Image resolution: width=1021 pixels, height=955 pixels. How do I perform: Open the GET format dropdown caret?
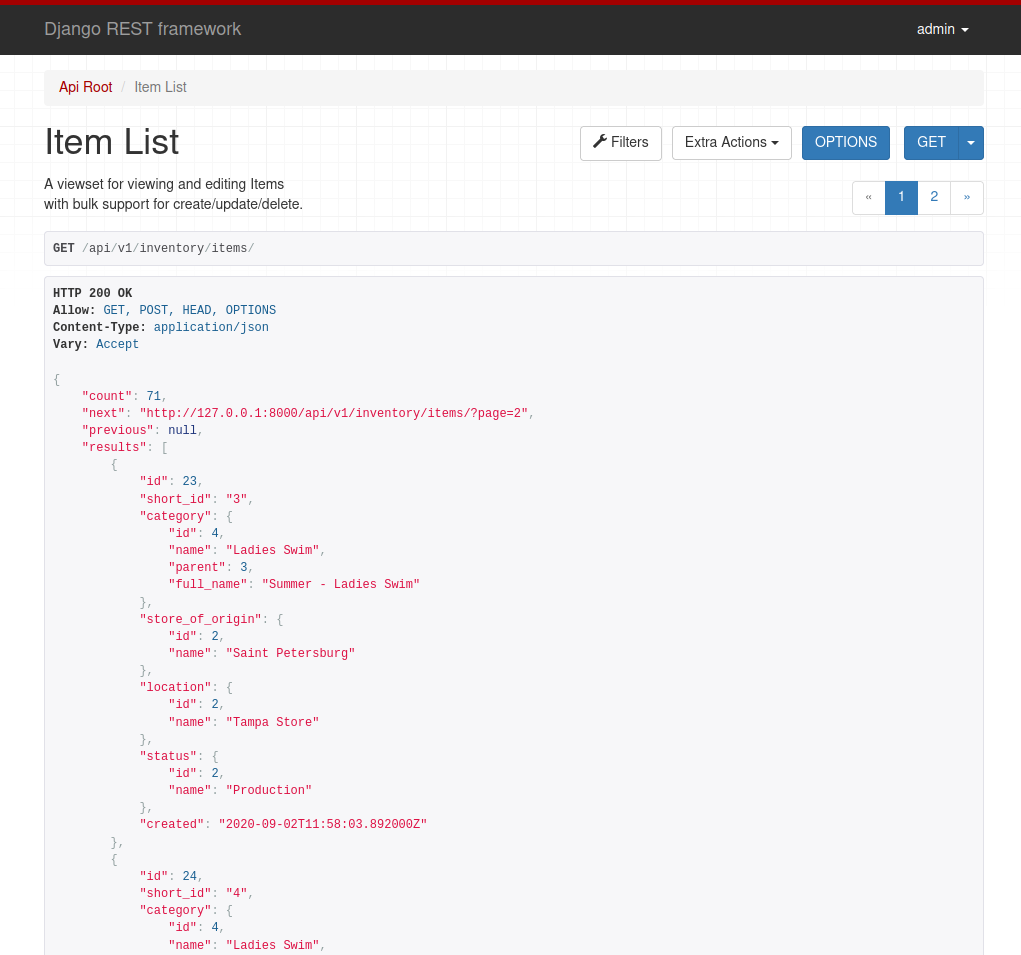pyautogui.click(x=970, y=142)
